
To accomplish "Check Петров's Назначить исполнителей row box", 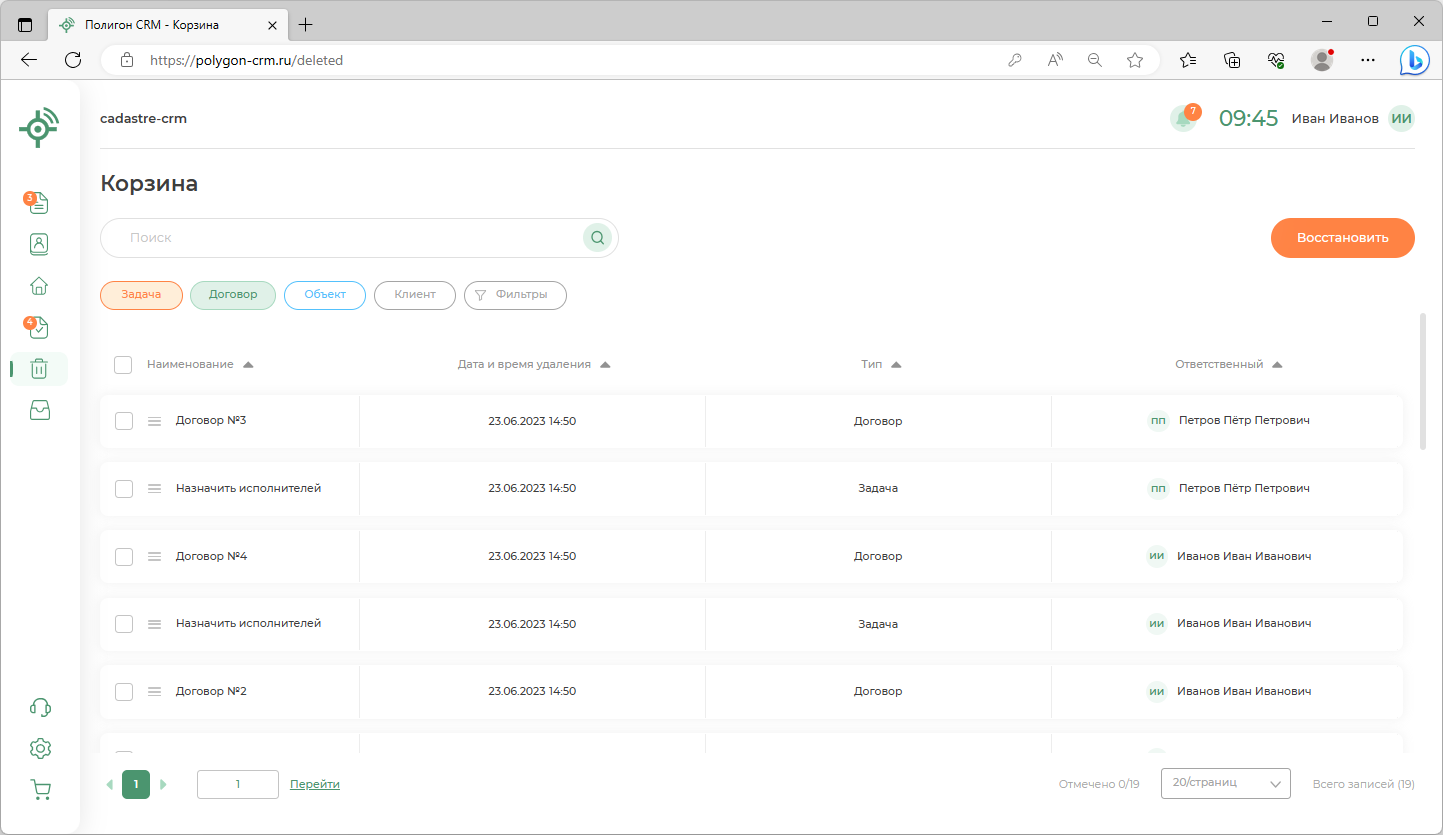I will (x=124, y=488).
